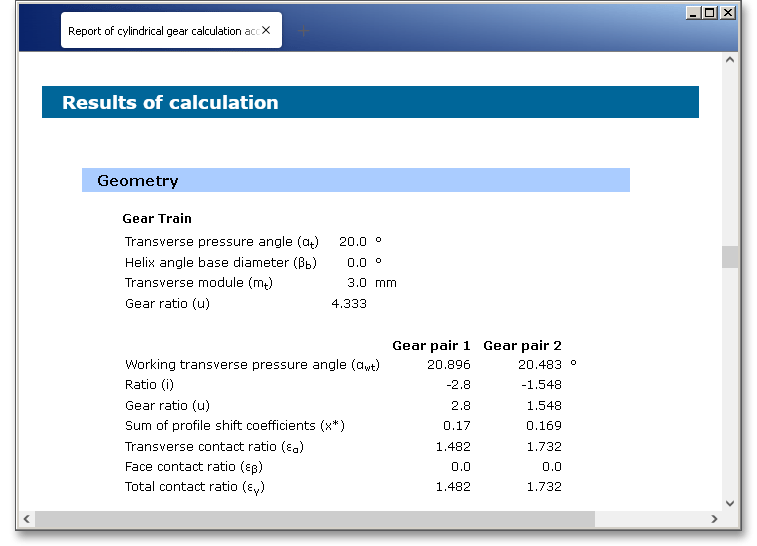Viewport: 757px width, 546px height.
Task: Click the Geometry section heading
Action: tap(138, 181)
